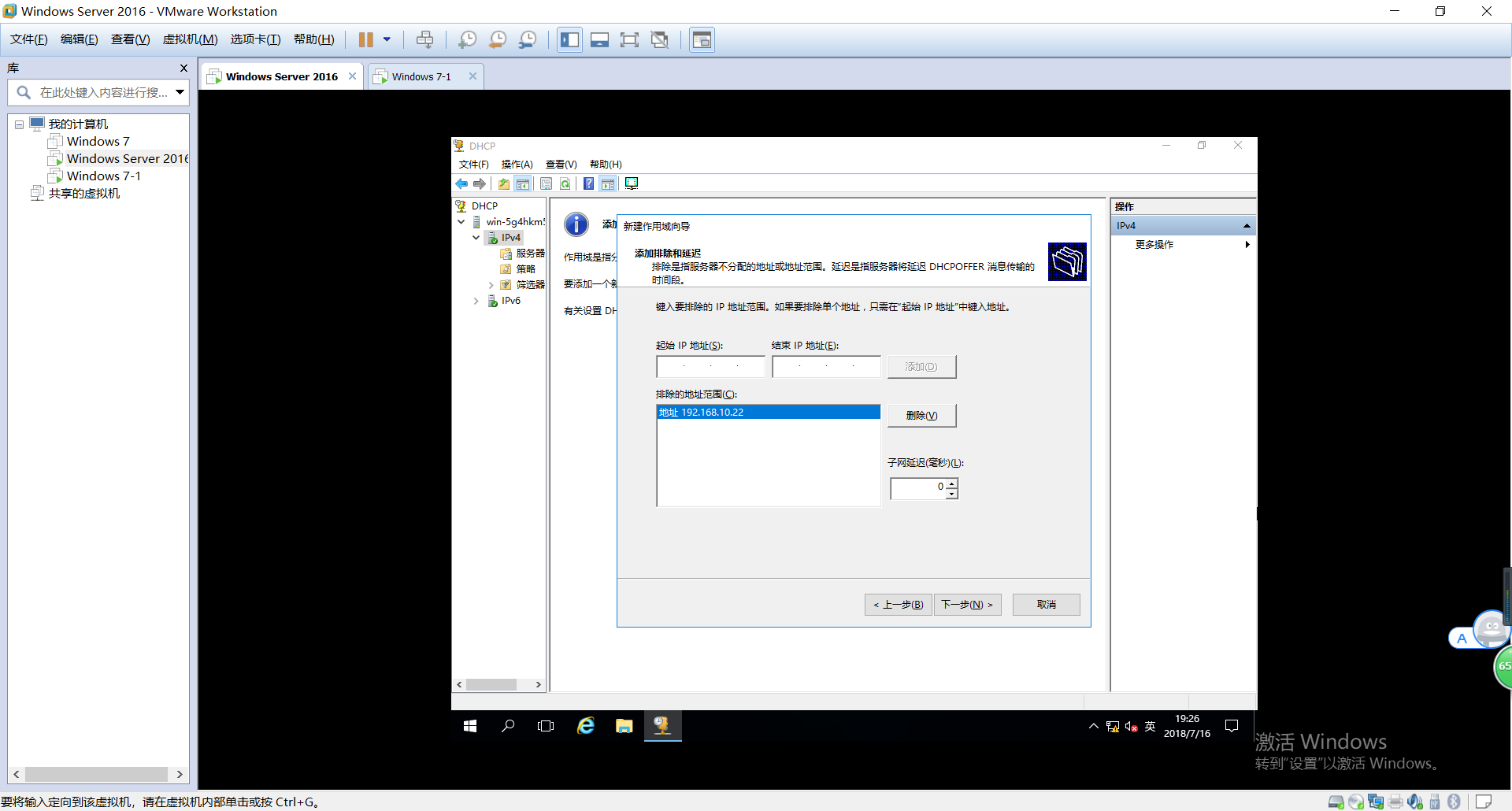Collapse the IPv4 tree node
The image size is (1512, 811).
pyautogui.click(x=476, y=238)
